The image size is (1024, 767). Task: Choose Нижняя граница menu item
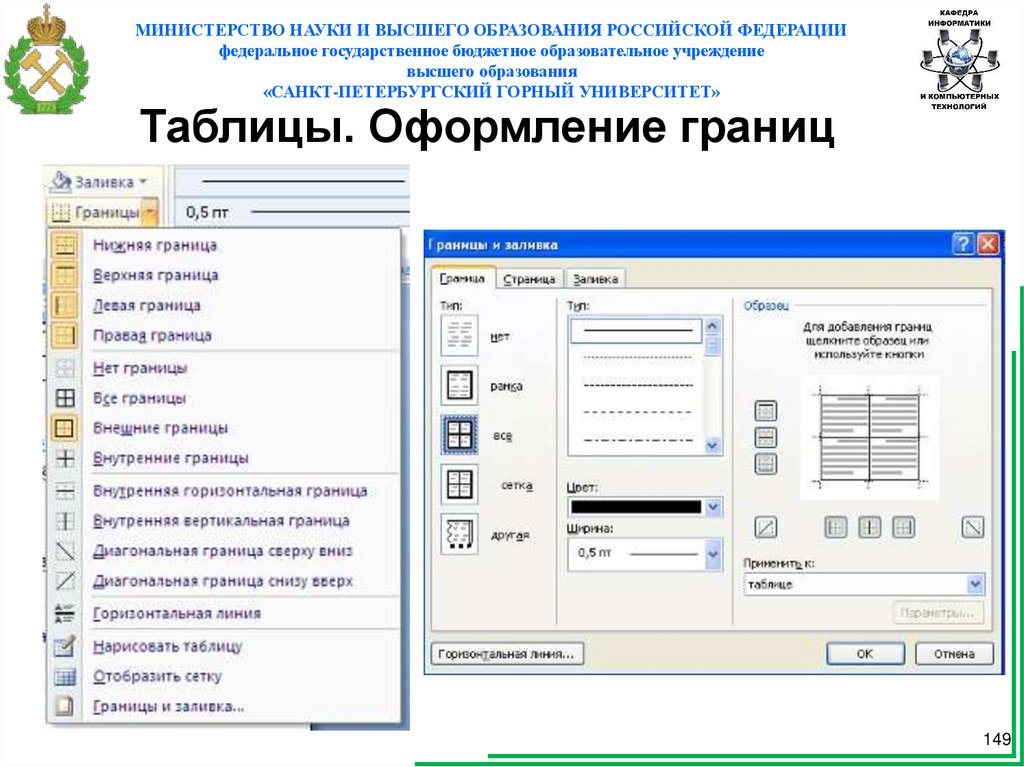[223, 246]
